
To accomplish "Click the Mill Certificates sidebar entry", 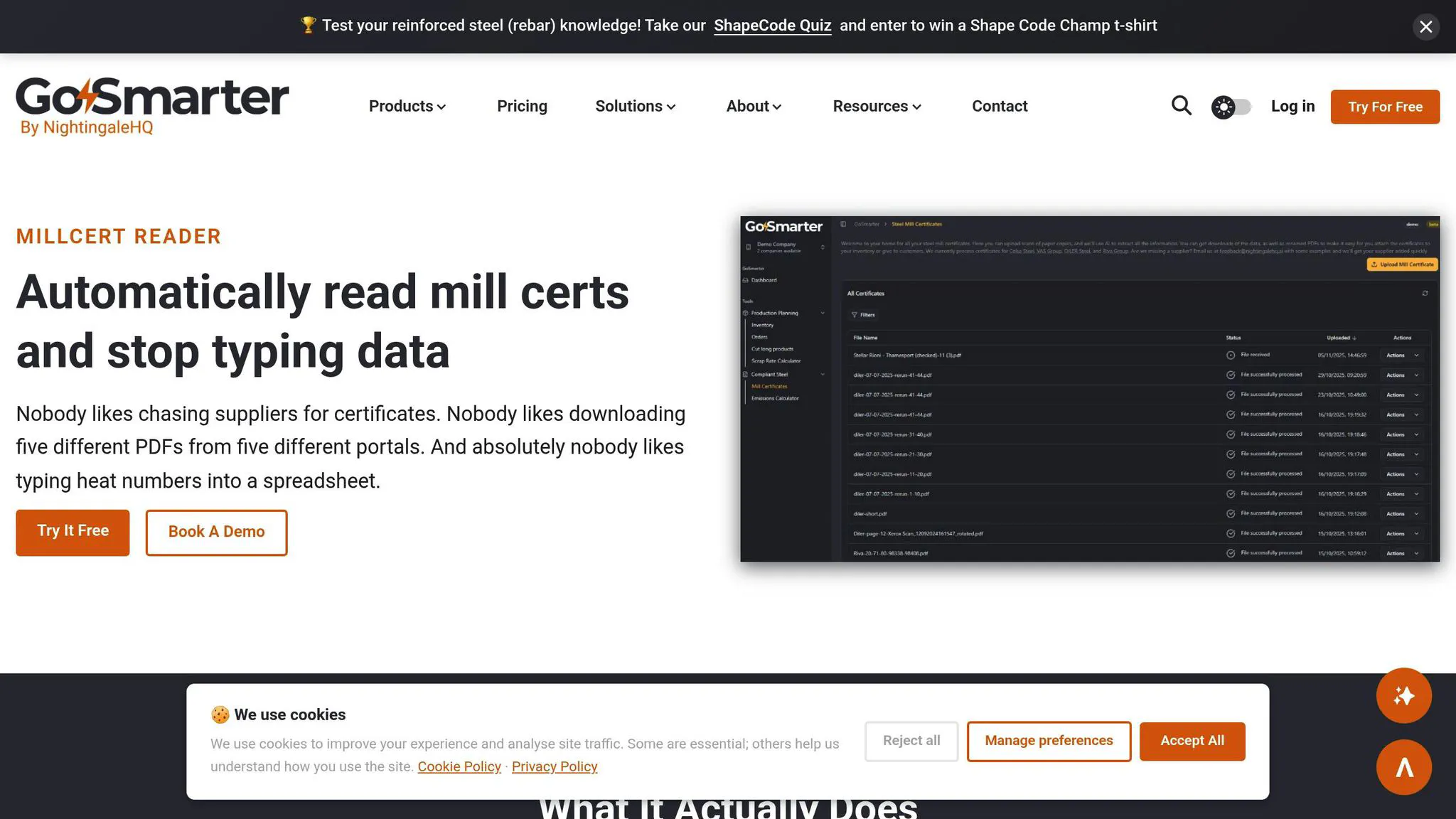I will click(770, 386).
